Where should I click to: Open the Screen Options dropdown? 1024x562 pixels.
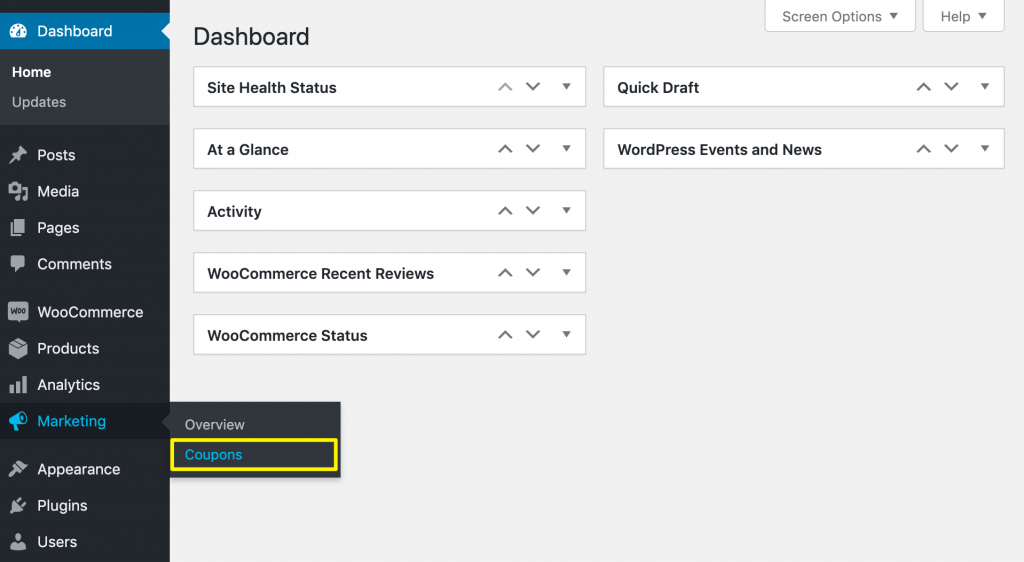840,16
